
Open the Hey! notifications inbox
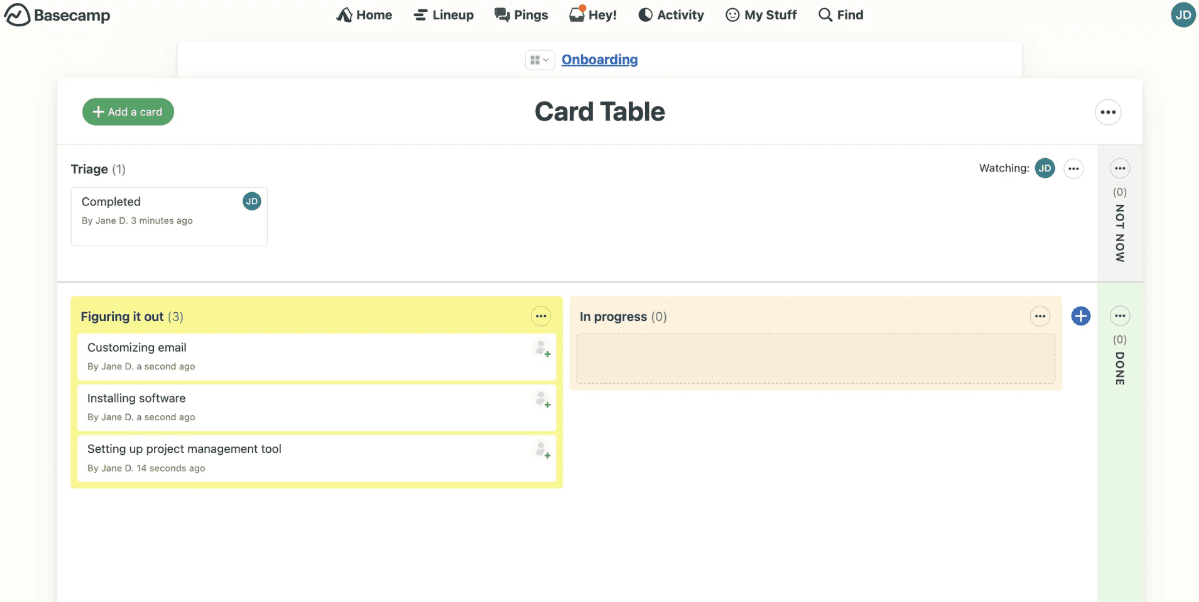tap(593, 15)
